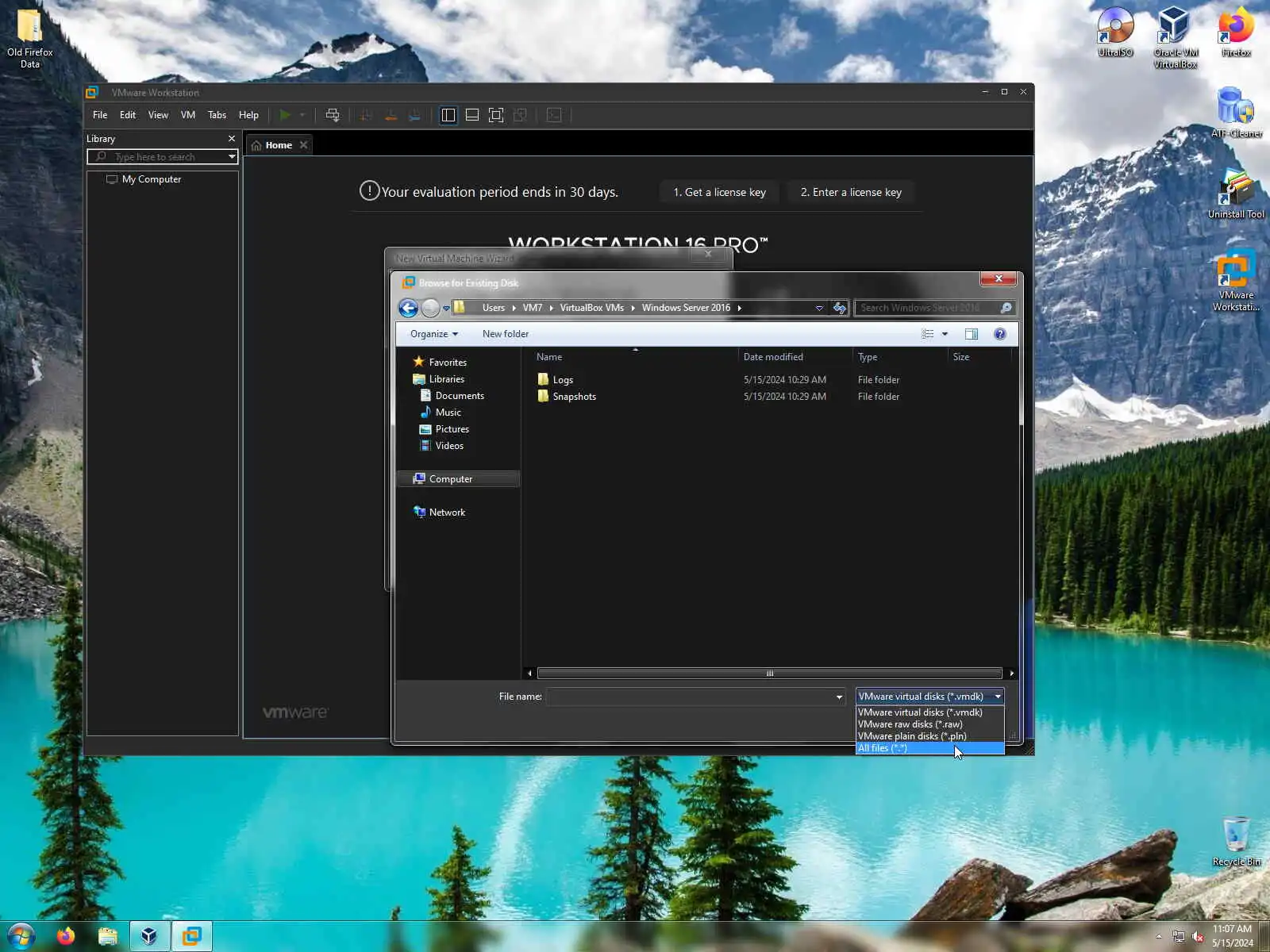1270x952 pixels.
Task: Click '2. Enter a license key' button
Action: 851,192
